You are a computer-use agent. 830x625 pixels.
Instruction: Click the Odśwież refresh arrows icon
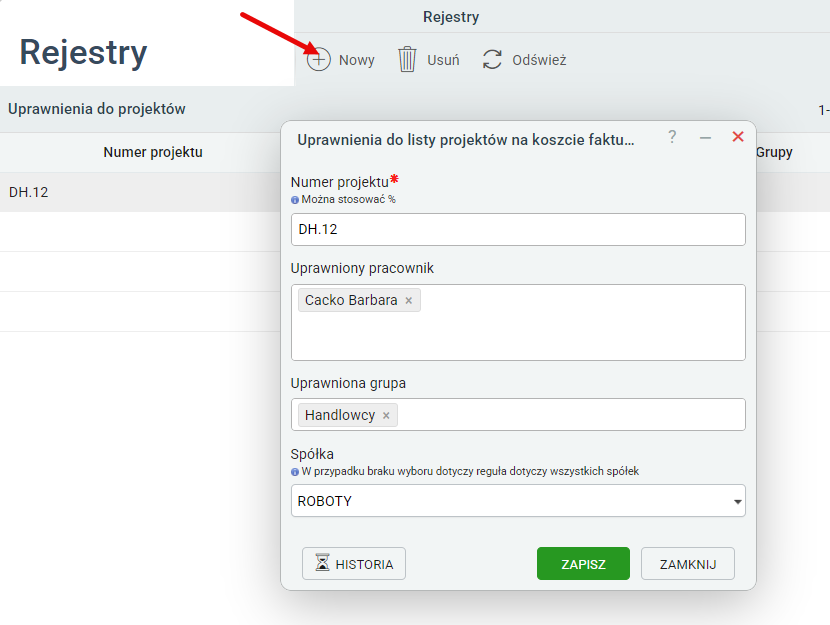click(492, 59)
